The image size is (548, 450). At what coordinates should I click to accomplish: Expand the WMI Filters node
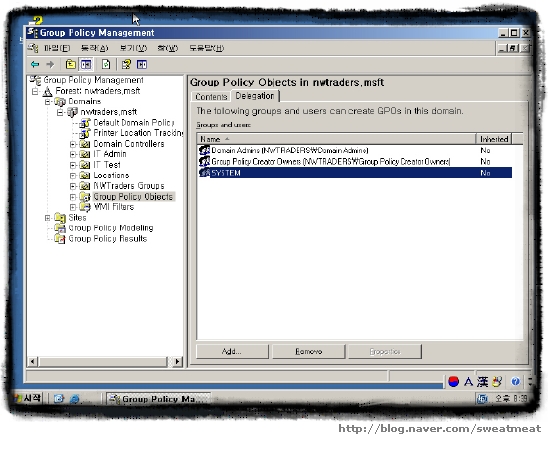click(x=72, y=208)
